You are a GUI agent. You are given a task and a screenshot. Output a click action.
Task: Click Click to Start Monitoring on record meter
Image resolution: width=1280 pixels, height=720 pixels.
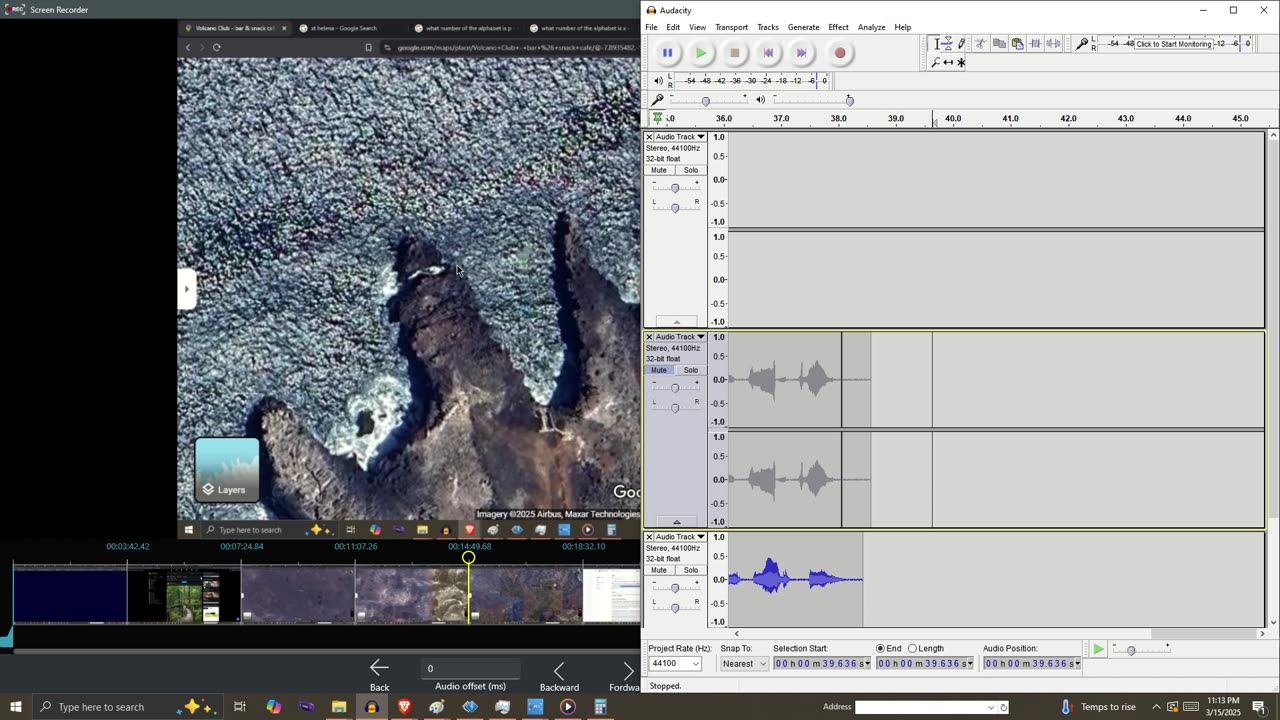pyautogui.click(x=1173, y=44)
